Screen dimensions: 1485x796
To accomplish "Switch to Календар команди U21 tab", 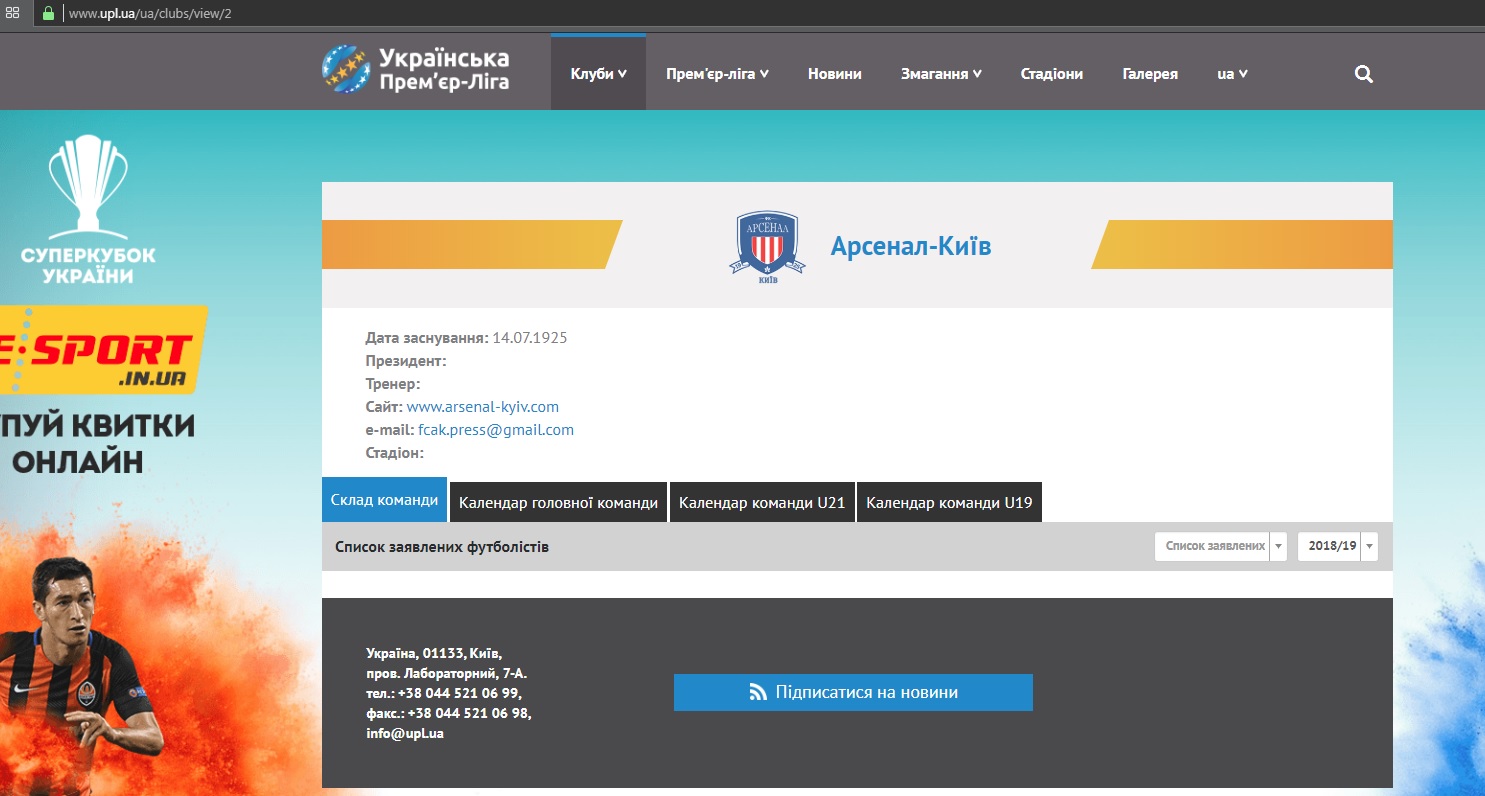I will coord(762,502).
